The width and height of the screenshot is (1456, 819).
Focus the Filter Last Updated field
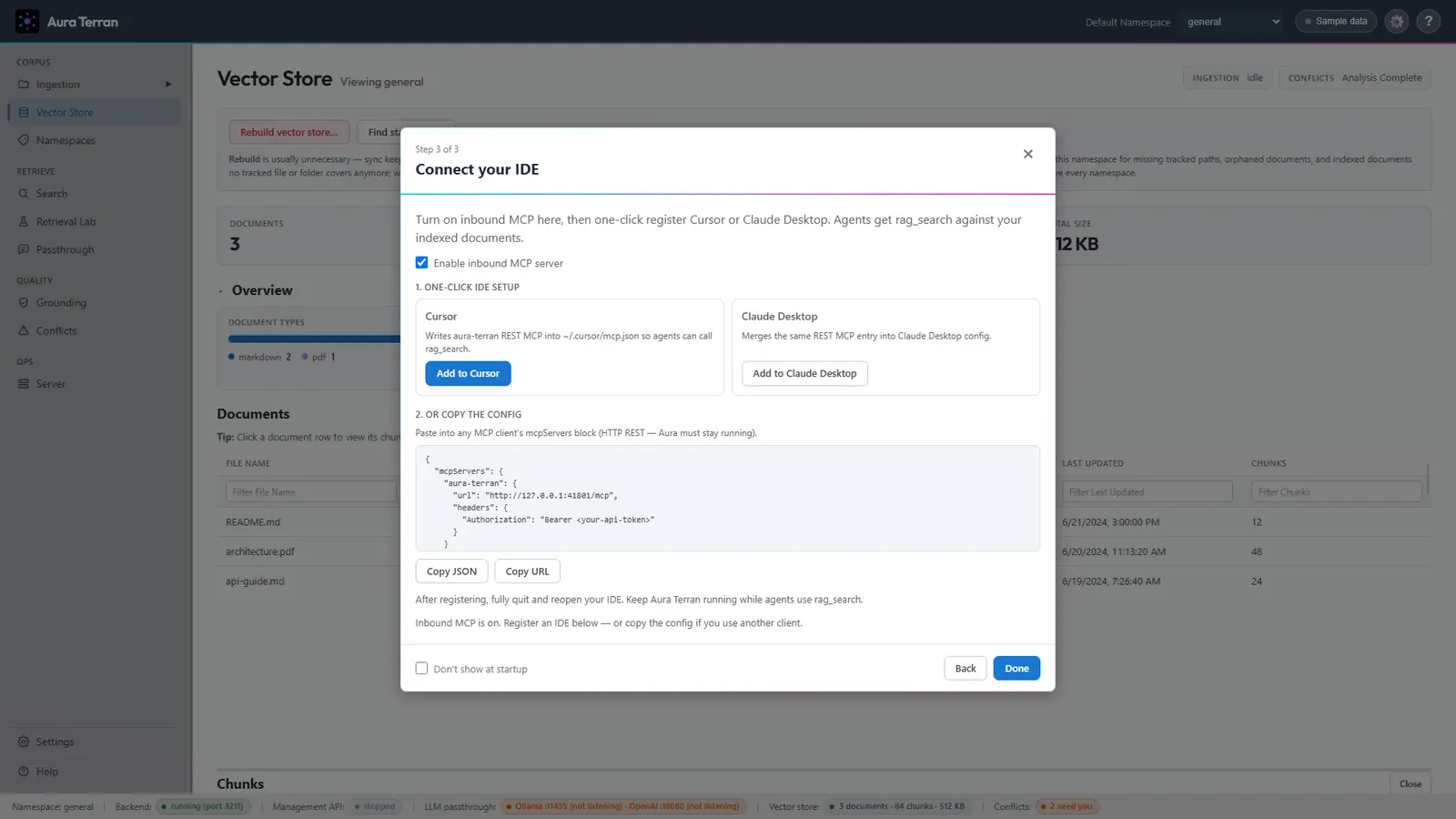[x=1147, y=492]
